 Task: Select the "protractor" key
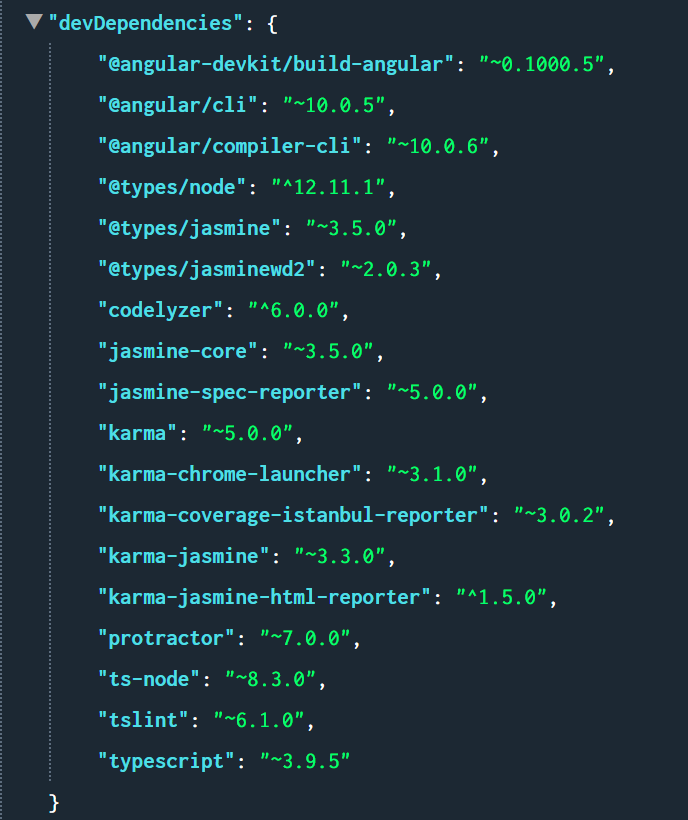tap(165, 638)
